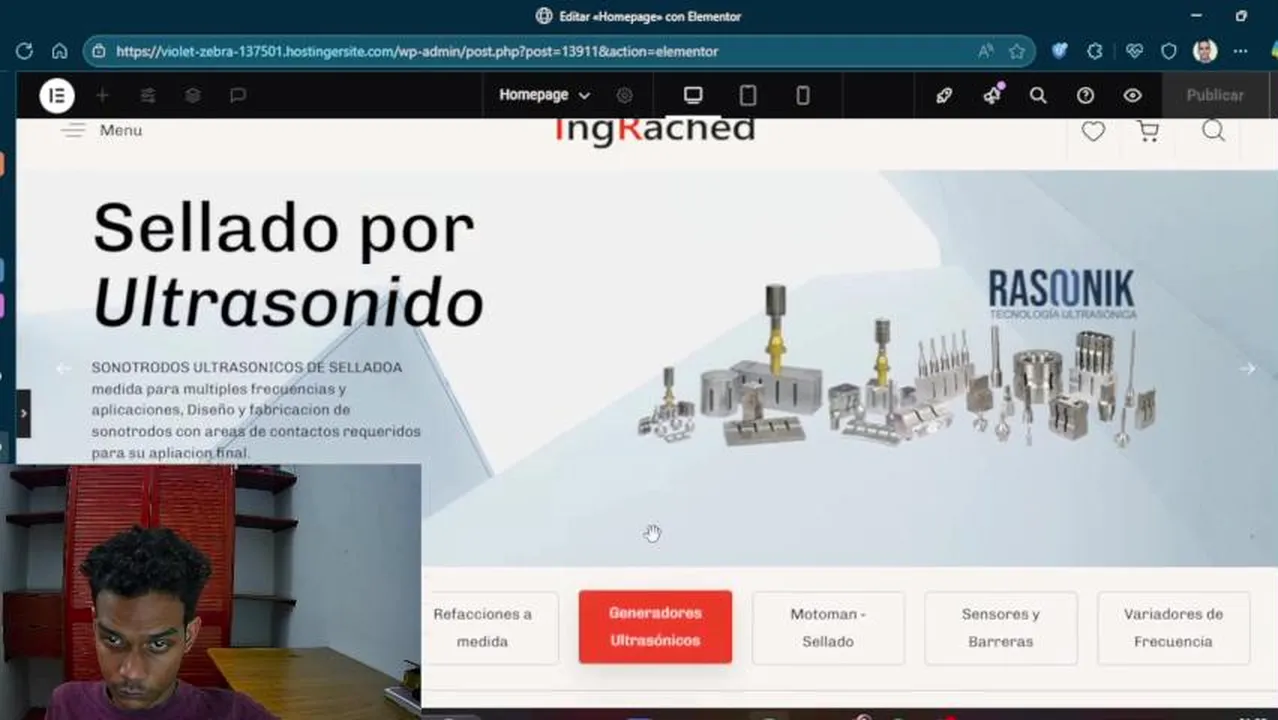This screenshot has width=1278, height=720.
Task: Open the heart-pulse browser icon next to extensions
Action: (x=1134, y=51)
